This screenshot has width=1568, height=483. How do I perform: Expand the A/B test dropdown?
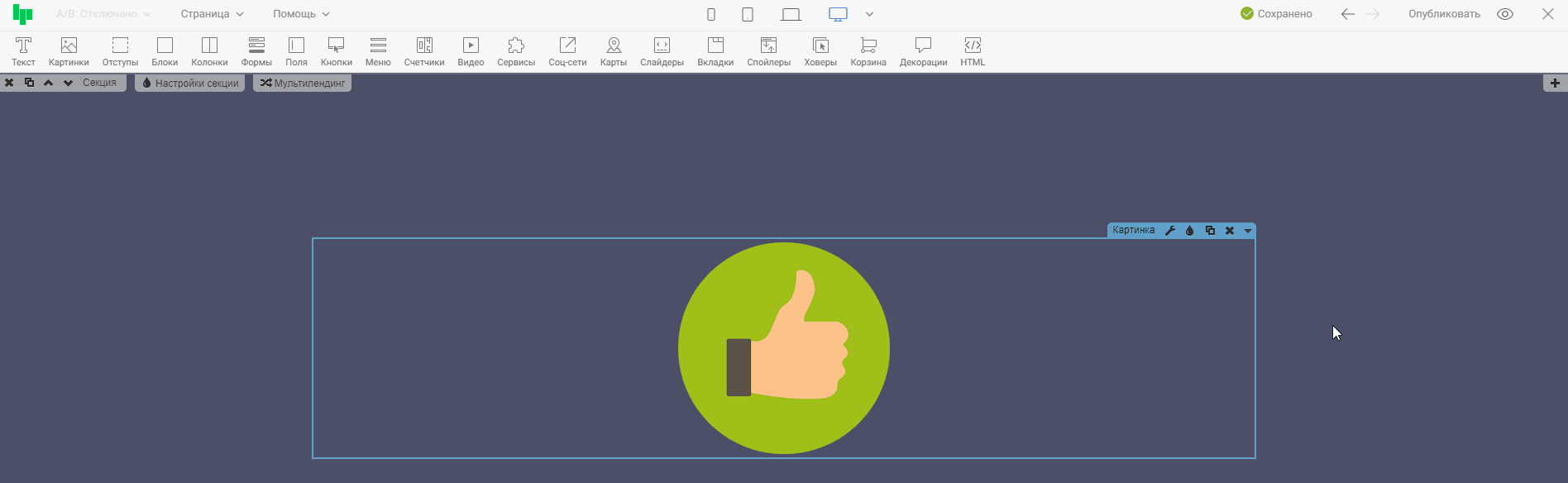tap(103, 14)
